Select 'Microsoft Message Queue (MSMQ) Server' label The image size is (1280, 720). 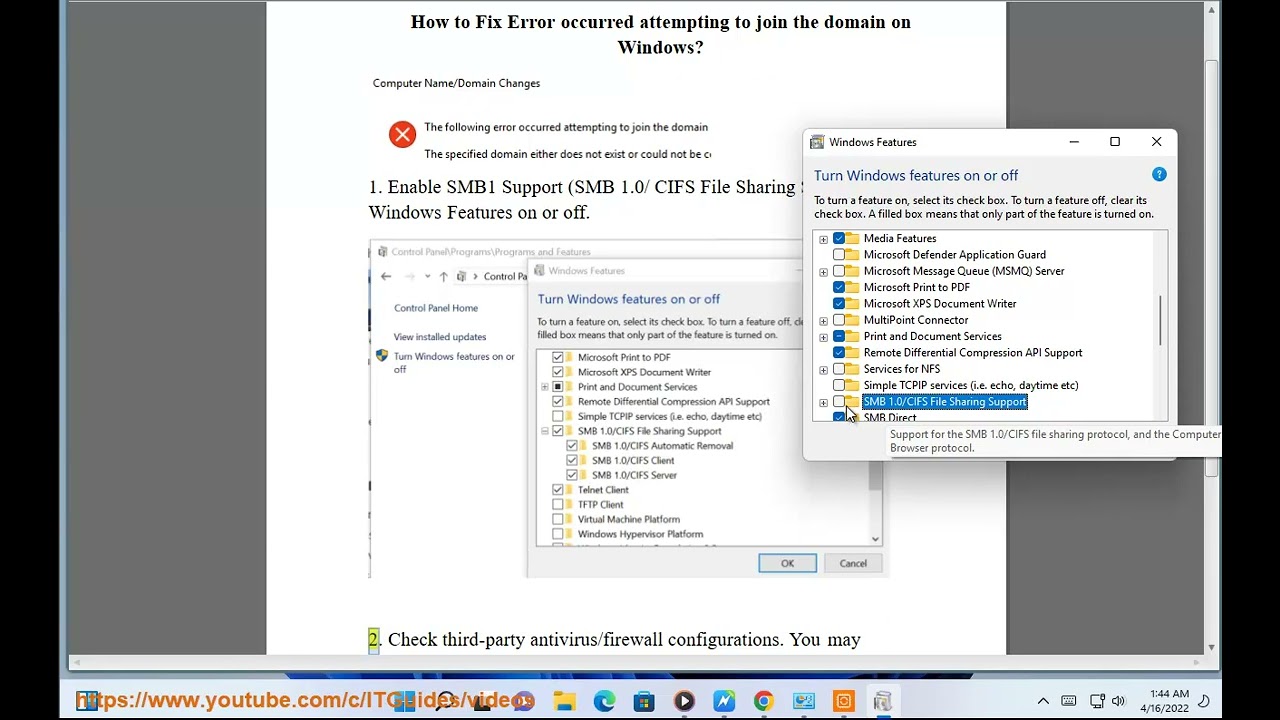click(x=964, y=271)
